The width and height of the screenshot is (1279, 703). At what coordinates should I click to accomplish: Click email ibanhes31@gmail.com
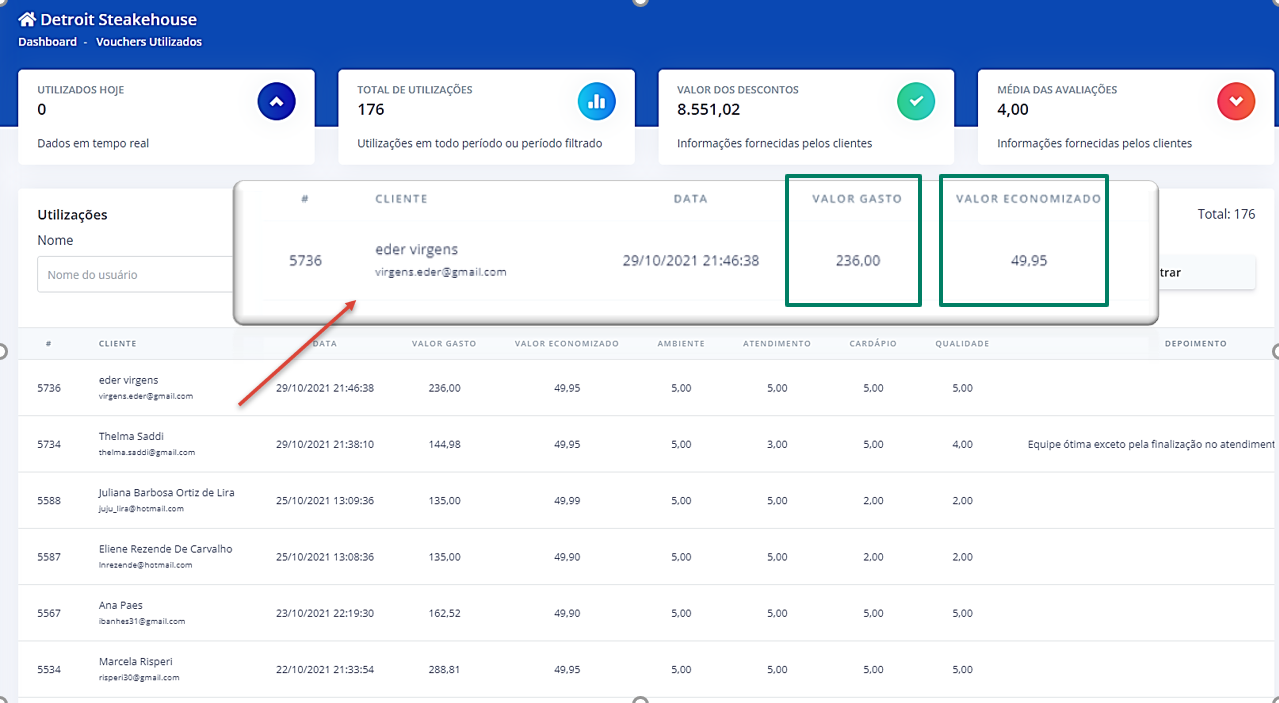142,622
